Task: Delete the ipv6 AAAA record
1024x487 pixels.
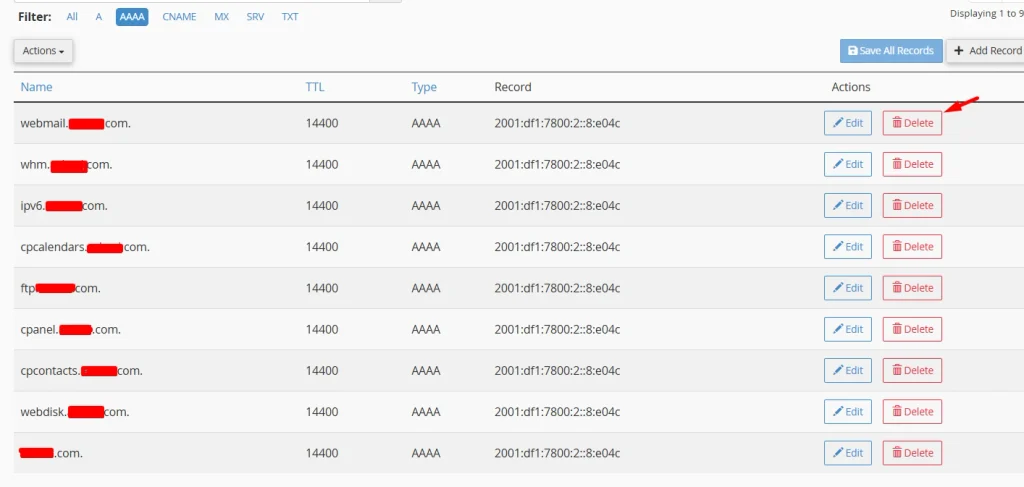Action: [x=912, y=206]
